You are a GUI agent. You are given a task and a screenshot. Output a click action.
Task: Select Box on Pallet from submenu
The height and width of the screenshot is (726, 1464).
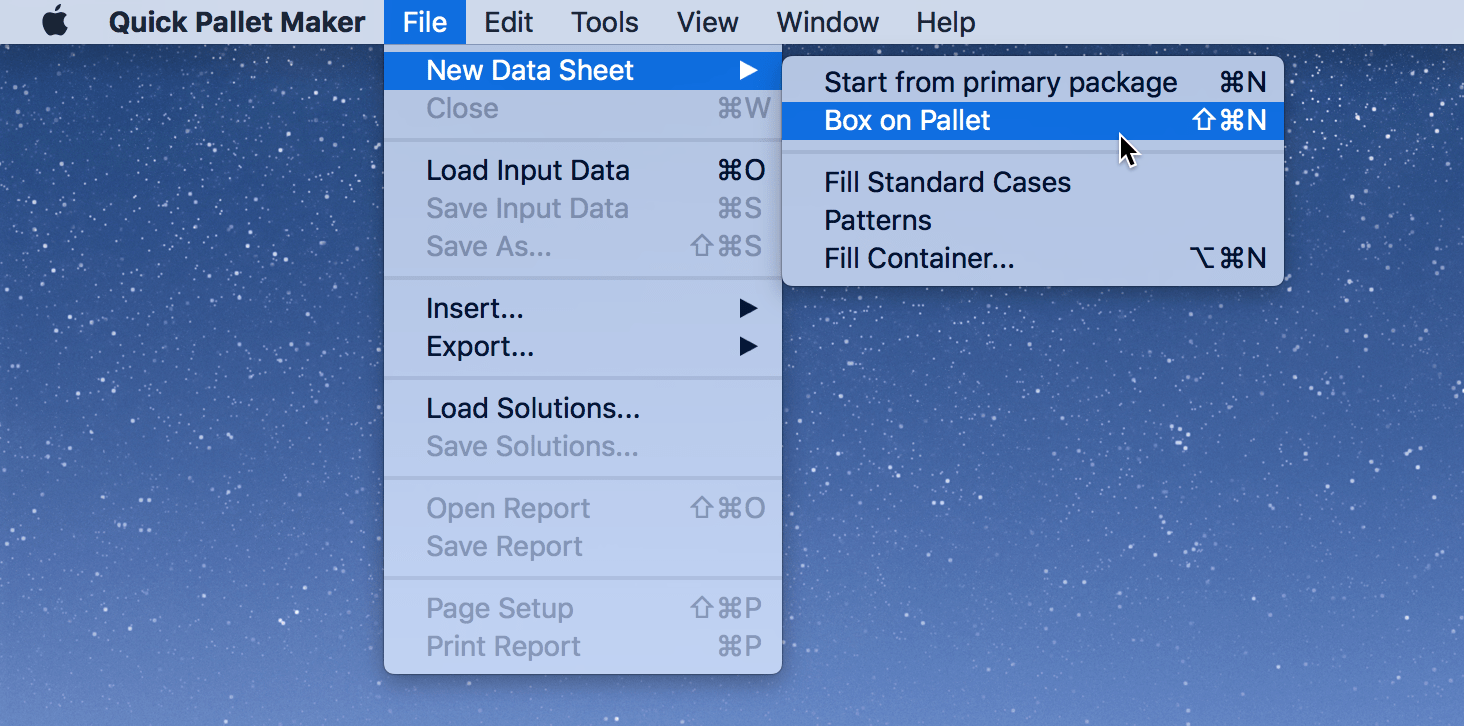(906, 120)
